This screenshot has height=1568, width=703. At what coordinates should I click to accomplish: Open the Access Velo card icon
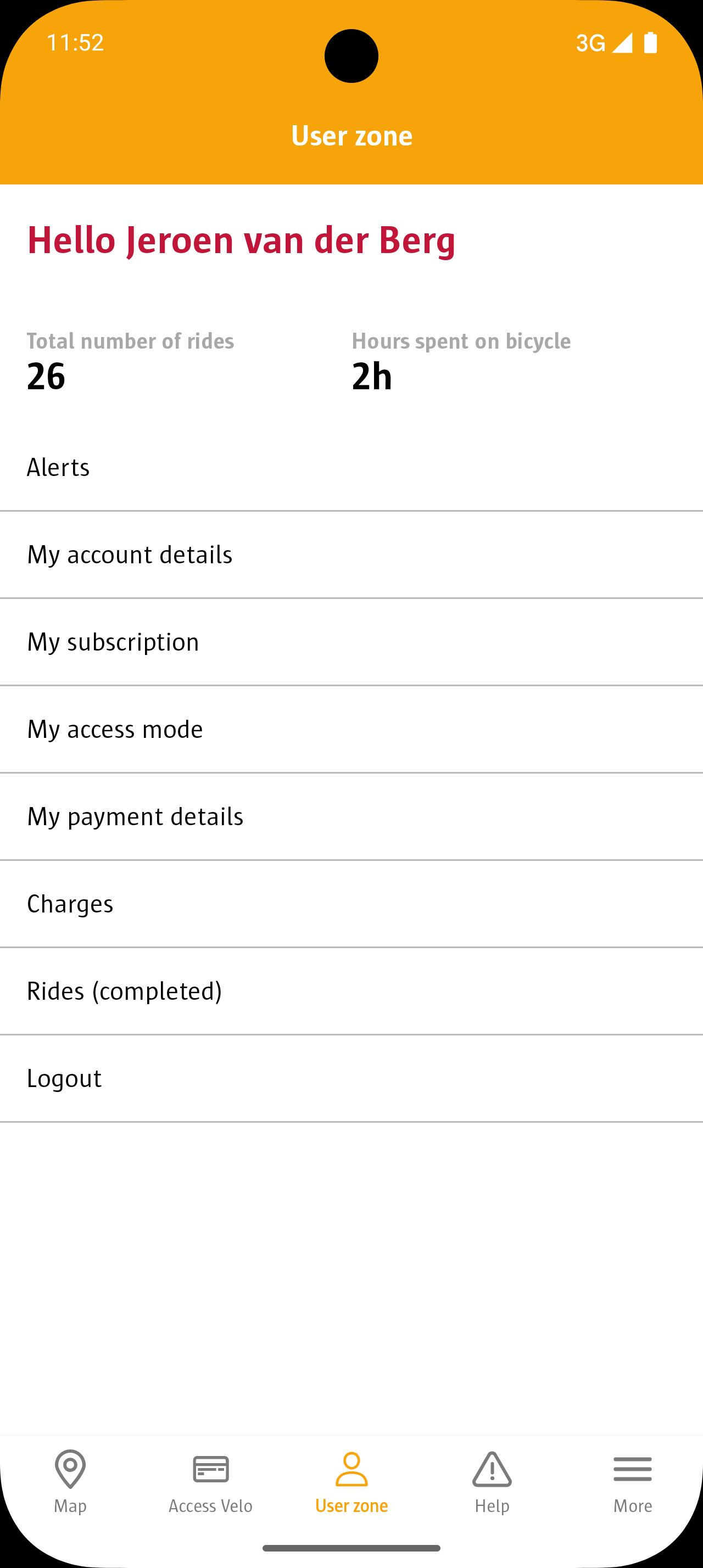pos(210,1469)
